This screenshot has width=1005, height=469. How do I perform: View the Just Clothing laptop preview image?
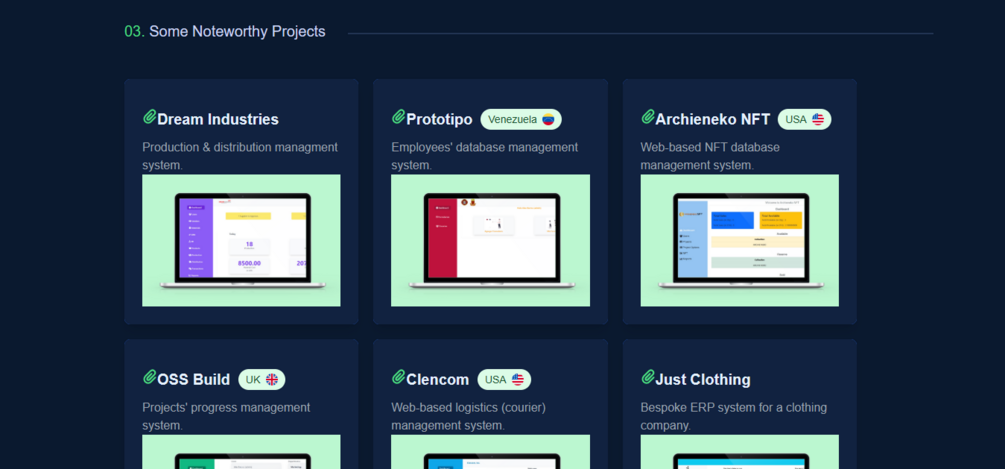pyautogui.click(x=740, y=452)
